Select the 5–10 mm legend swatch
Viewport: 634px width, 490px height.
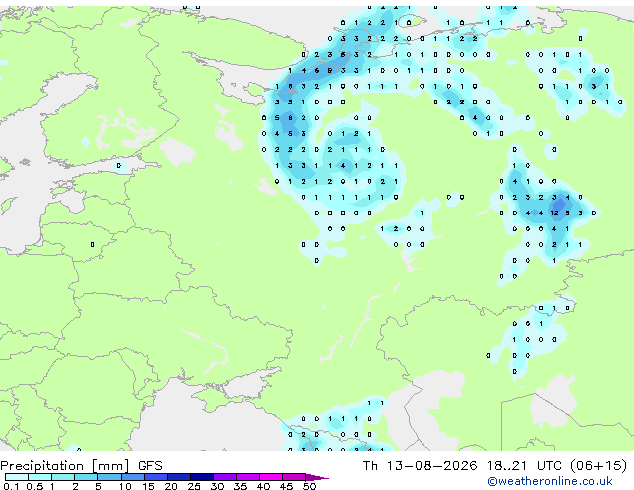[x=109, y=477]
